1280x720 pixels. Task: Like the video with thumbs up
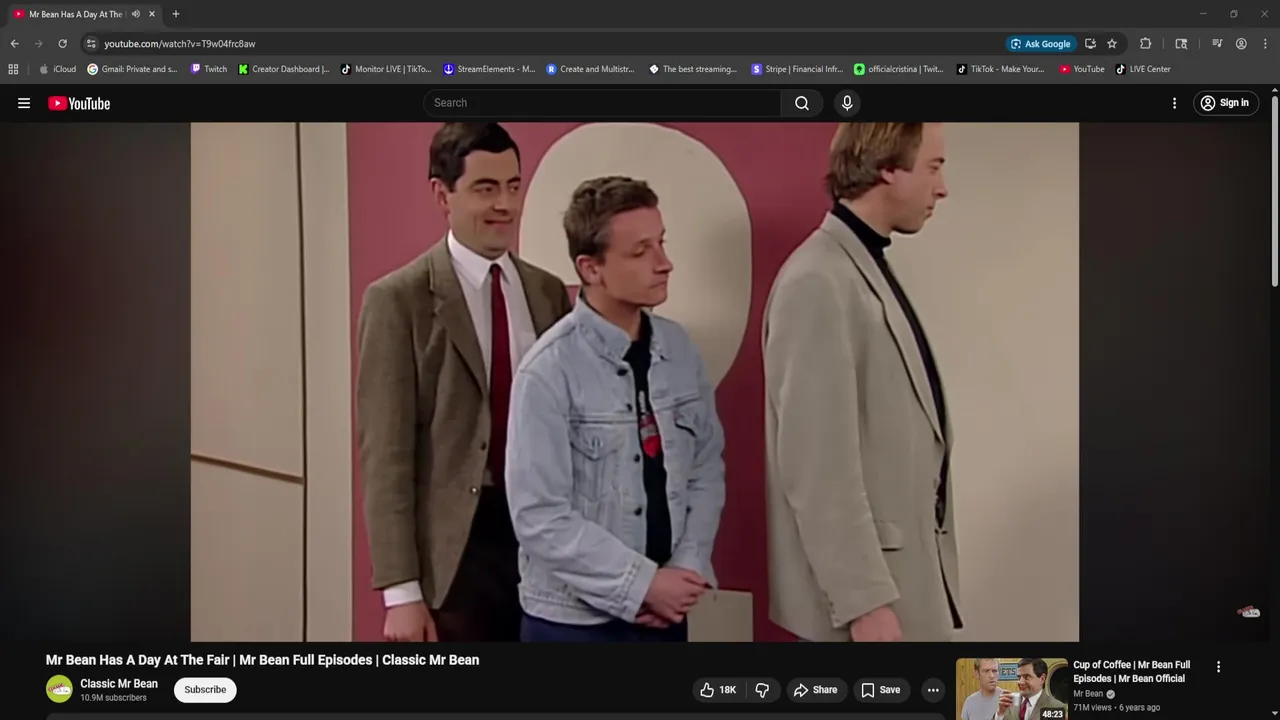[718, 690]
